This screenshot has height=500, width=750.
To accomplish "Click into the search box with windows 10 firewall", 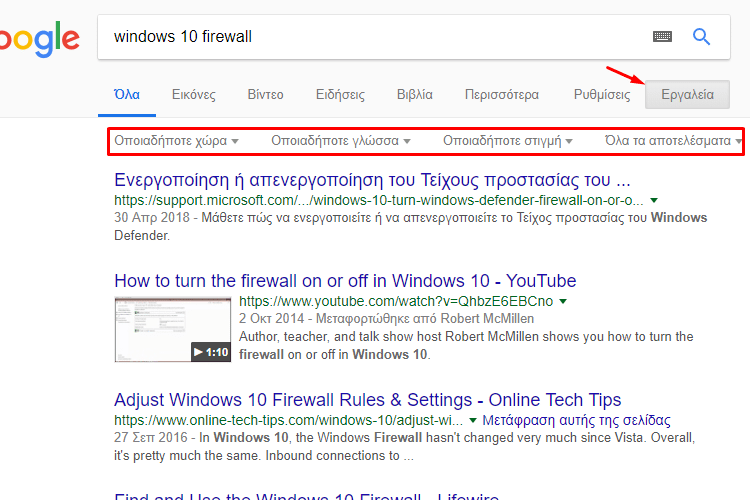I will point(414,37).
